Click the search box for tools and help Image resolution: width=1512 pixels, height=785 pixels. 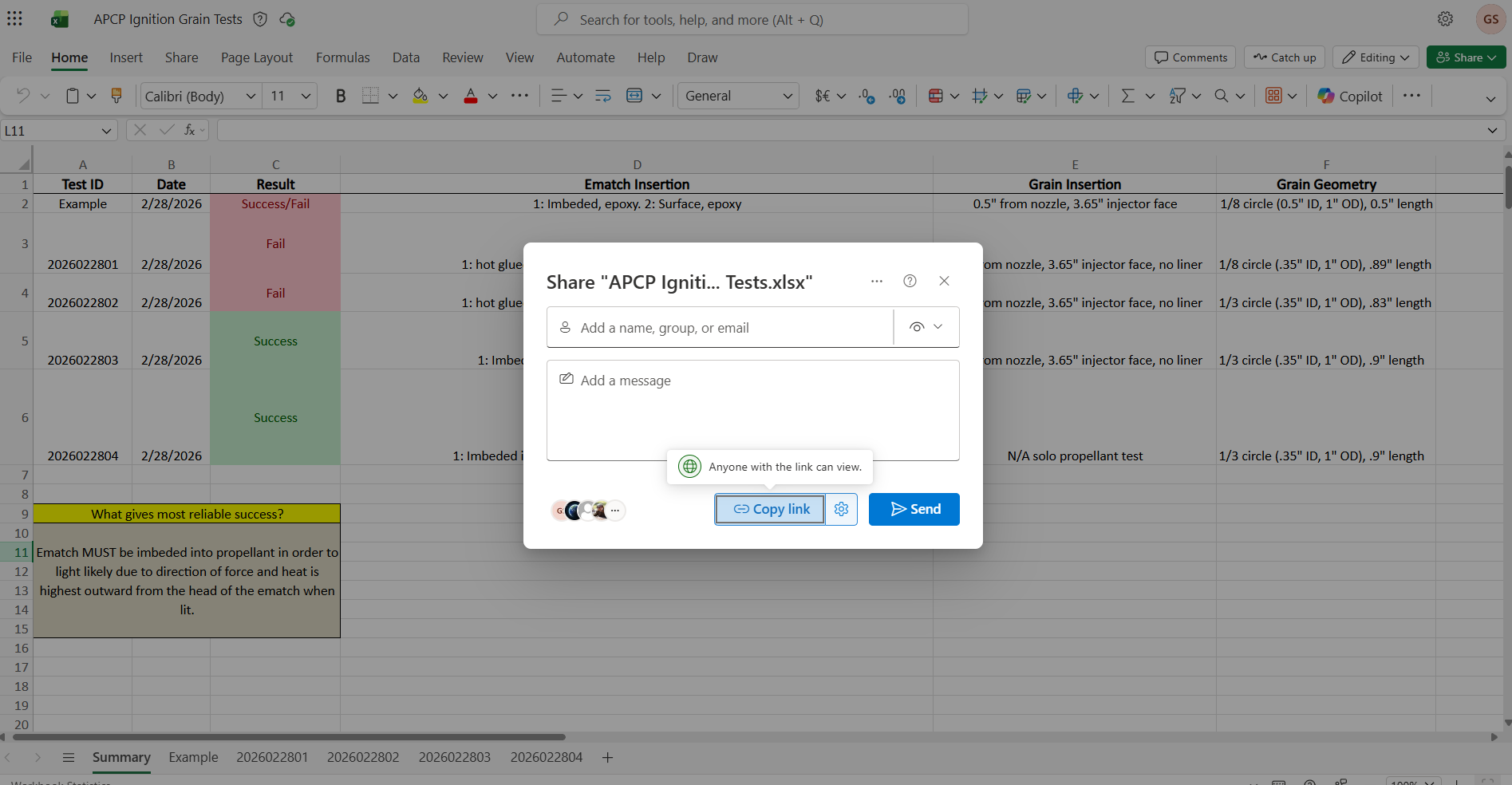pyautogui.click(x=752, y=19)
